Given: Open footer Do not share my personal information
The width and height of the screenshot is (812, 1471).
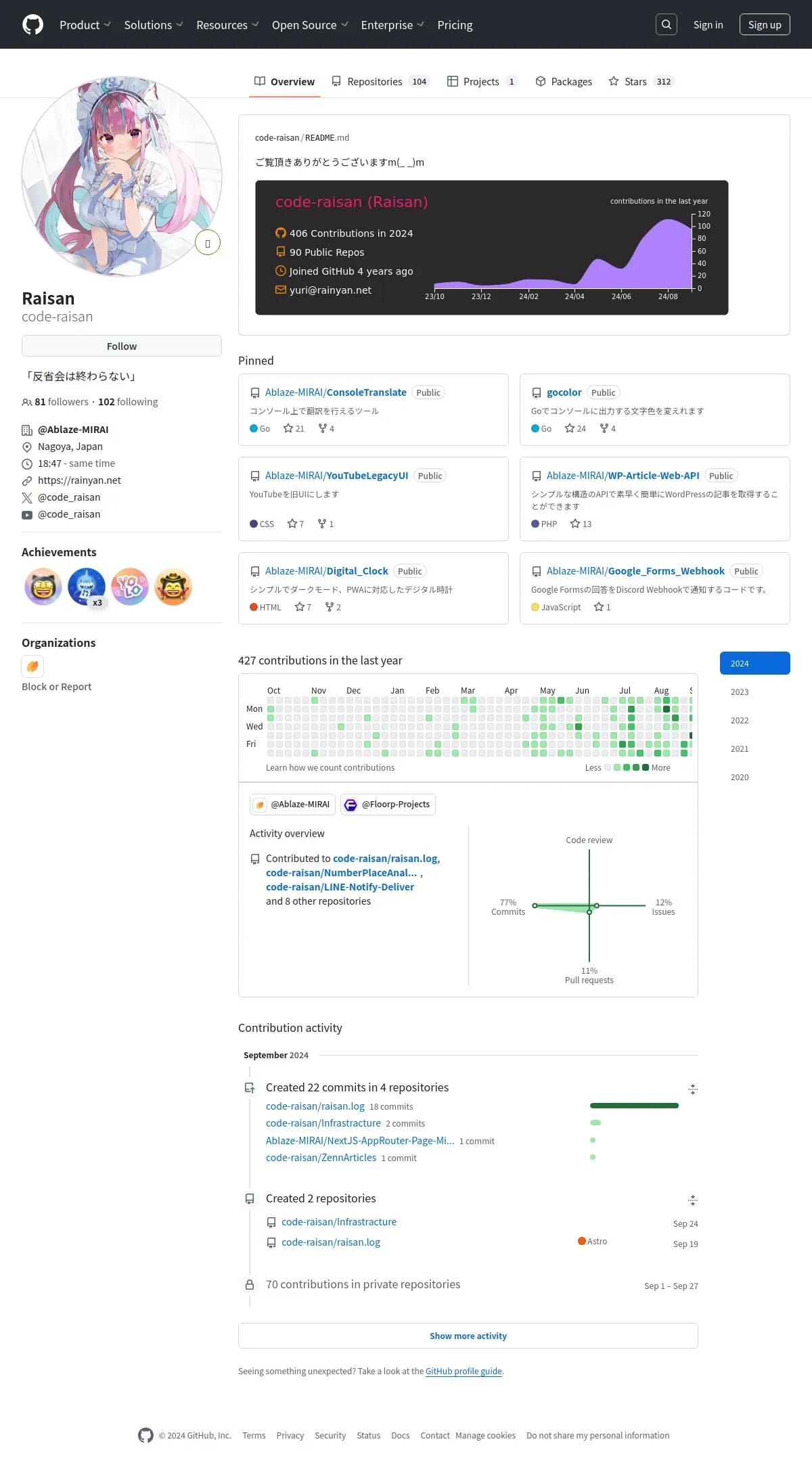Looking at the screenshot, I should click(598, 1435).
